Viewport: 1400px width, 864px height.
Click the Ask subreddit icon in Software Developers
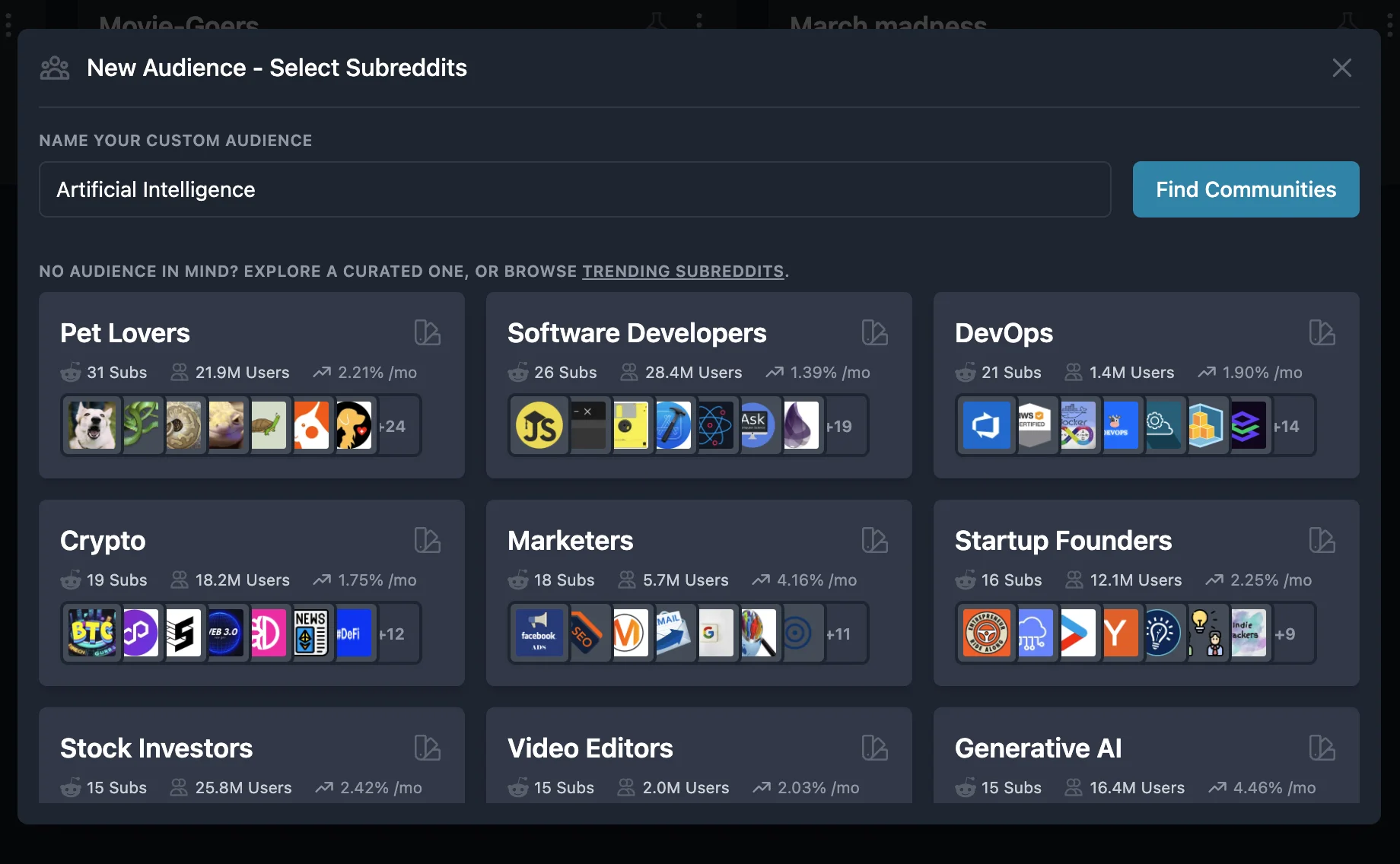(x=758, y=425)
